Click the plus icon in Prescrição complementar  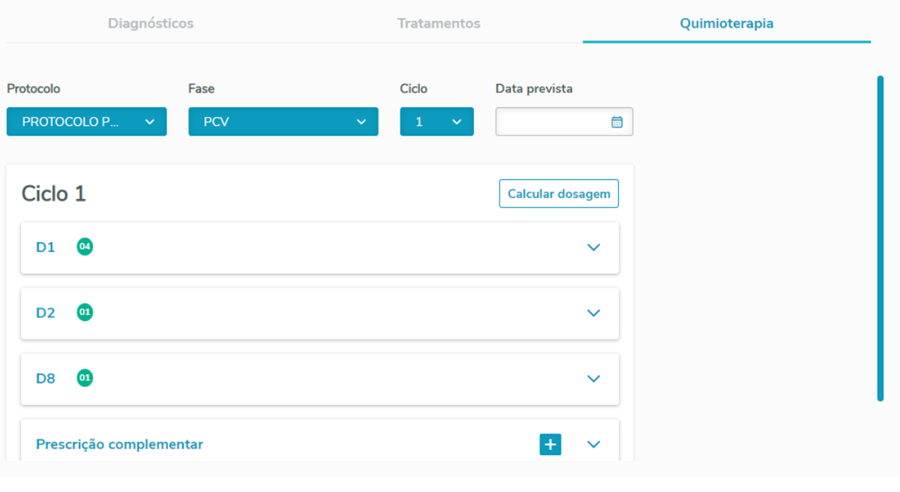click(x=550, y=444)
